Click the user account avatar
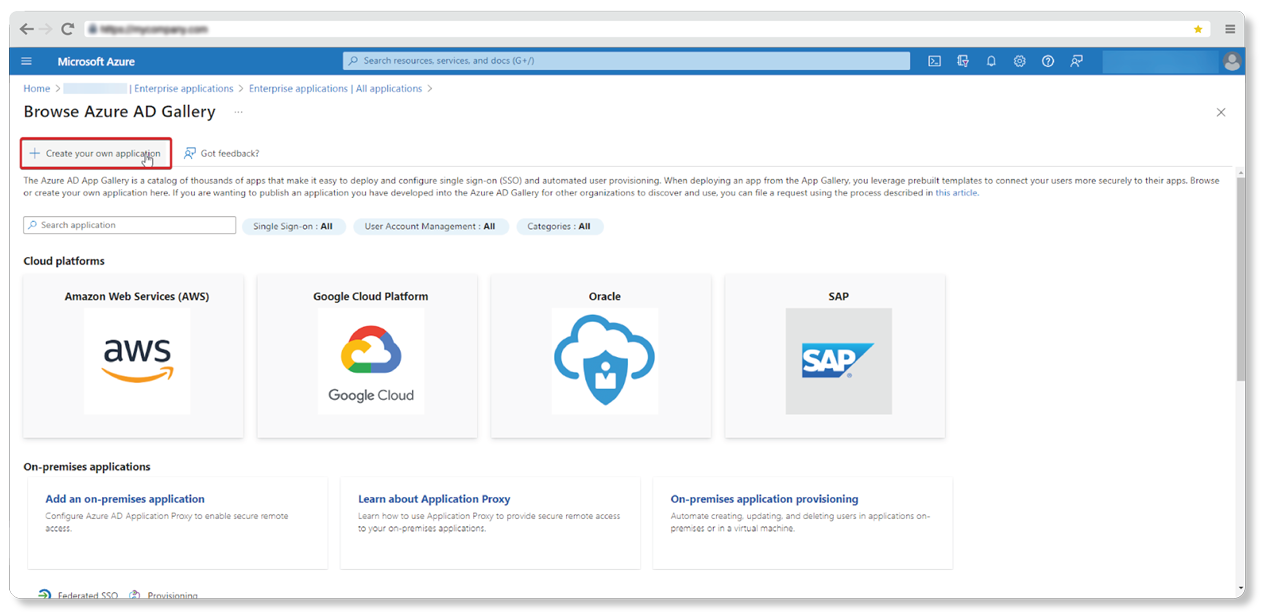This screenshot has width=1263, height=612. coord(1232,61)
